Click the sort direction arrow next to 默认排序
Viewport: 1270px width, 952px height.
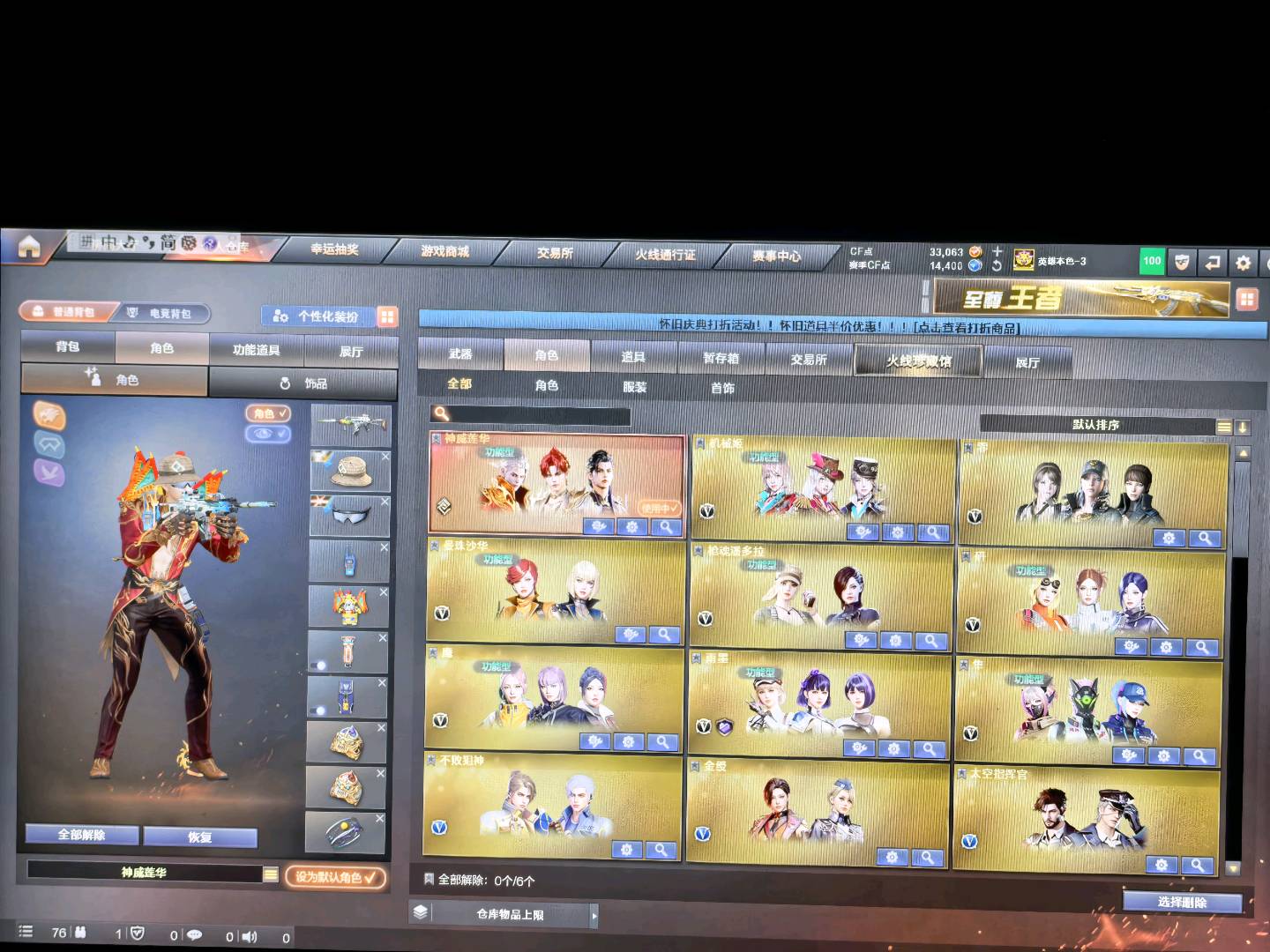1243,427
